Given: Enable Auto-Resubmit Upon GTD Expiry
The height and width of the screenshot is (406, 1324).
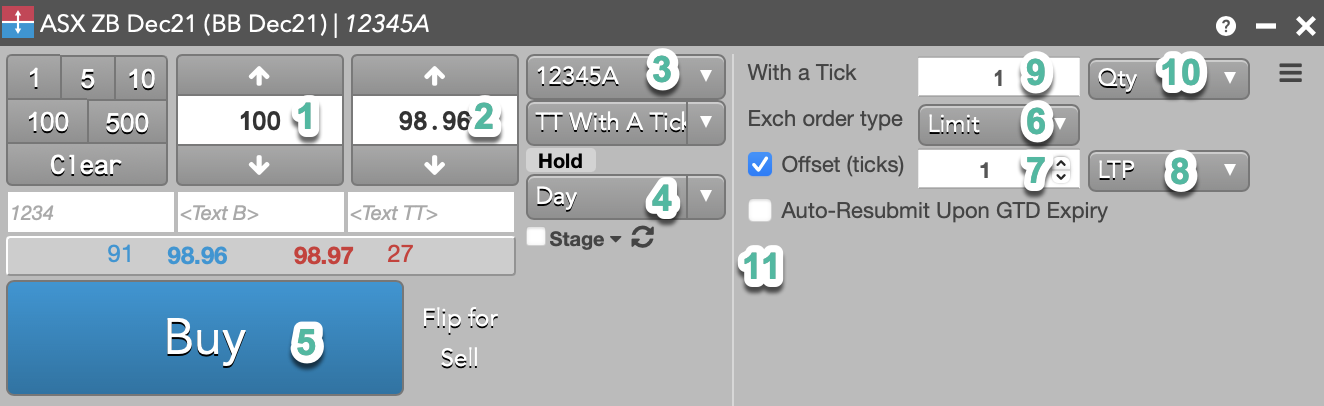Looking at the screenshot, I should click(x=760, y=211).
